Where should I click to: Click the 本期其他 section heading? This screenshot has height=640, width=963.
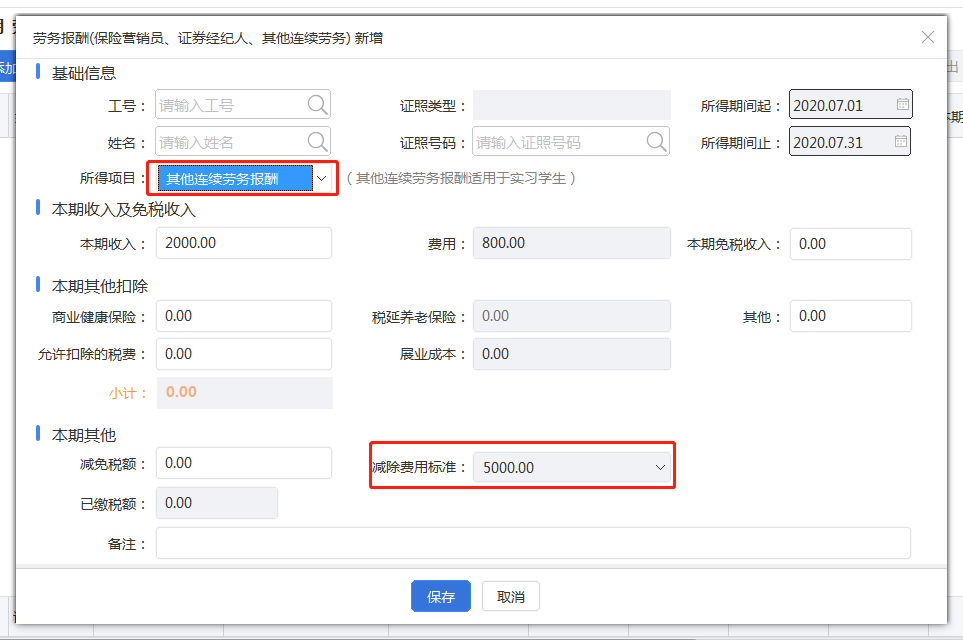click(84, 435)
